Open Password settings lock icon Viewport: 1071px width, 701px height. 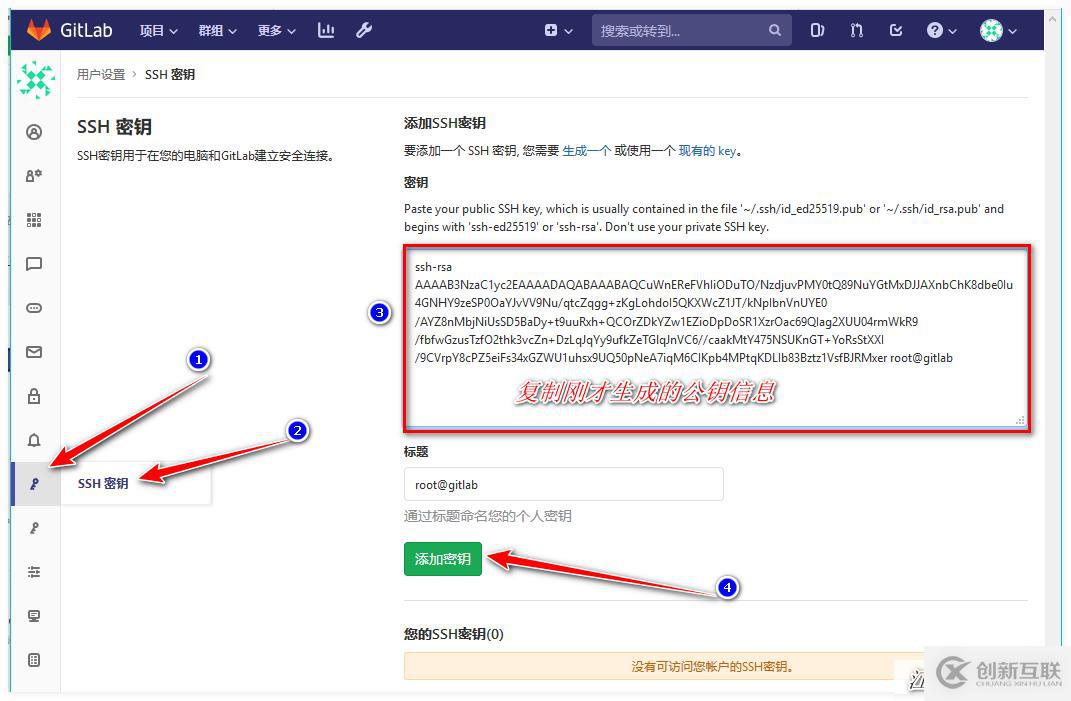[35, 396]
